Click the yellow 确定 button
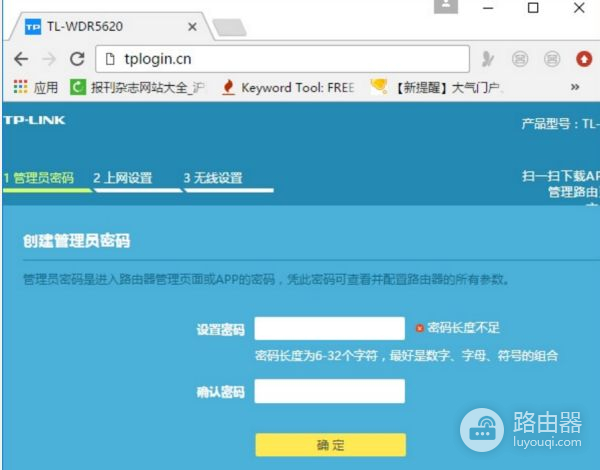 (331, 445)
